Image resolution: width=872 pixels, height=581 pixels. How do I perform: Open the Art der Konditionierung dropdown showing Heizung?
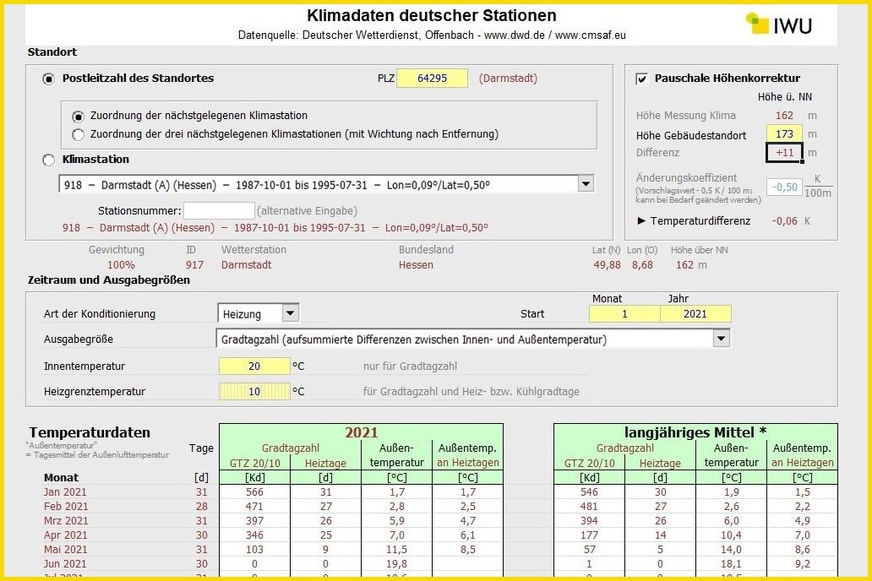coord(288,313)
